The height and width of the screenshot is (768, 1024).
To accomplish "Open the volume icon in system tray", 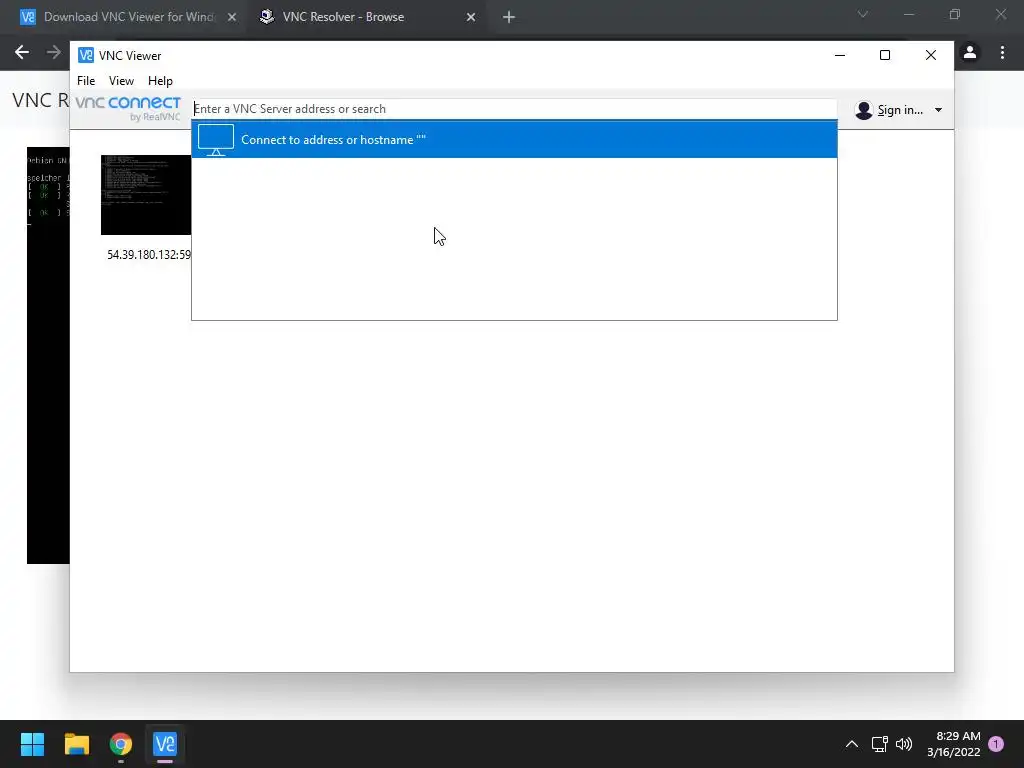I will (x=904, y=744).
